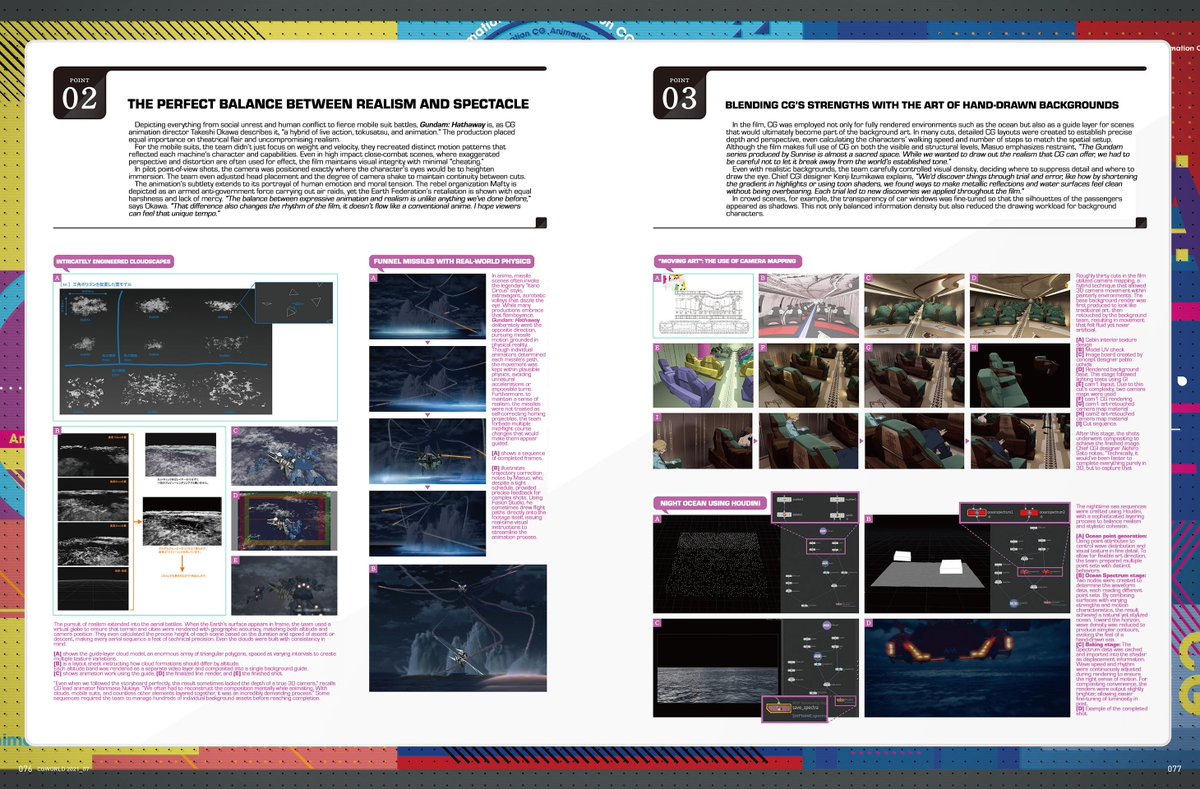Image resolution: width=1200 pixels, height=789 pixels.
Task: Open camera mapping image C, the image board
Action: [914, 306]
